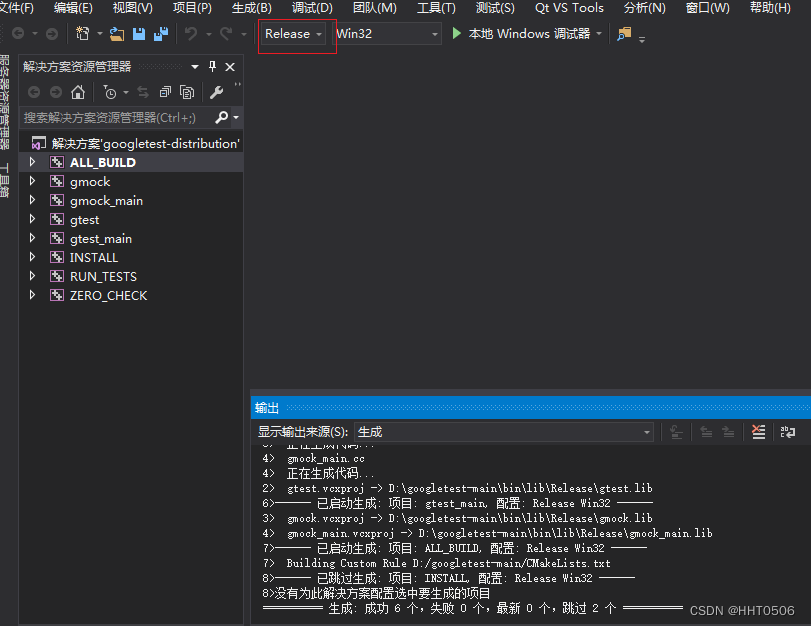Viewport: 811px width, 626px height.
Task: Select the INSTALL project item
Action: 94,258
